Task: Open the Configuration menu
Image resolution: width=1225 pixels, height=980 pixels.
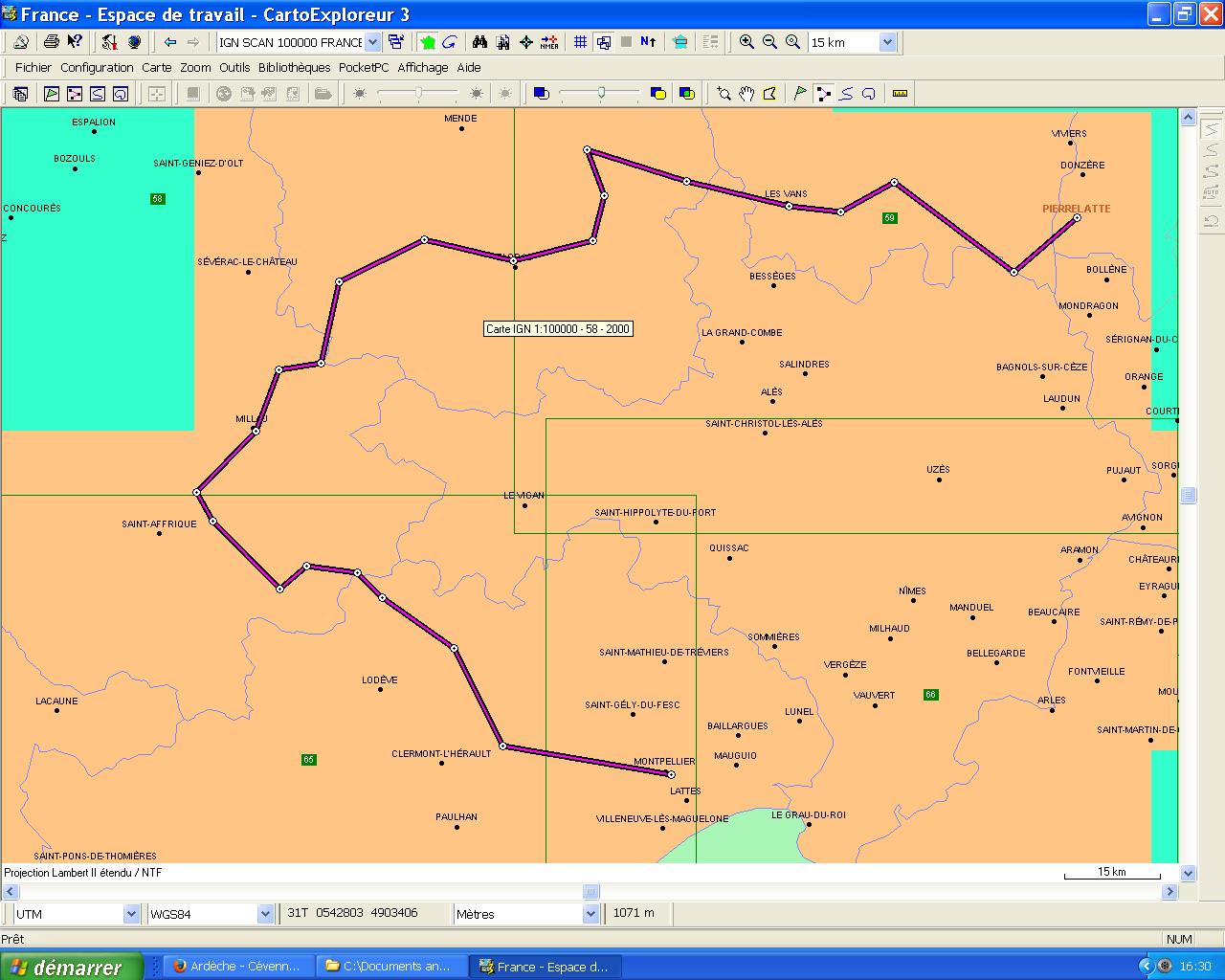Action: [97, 68]
